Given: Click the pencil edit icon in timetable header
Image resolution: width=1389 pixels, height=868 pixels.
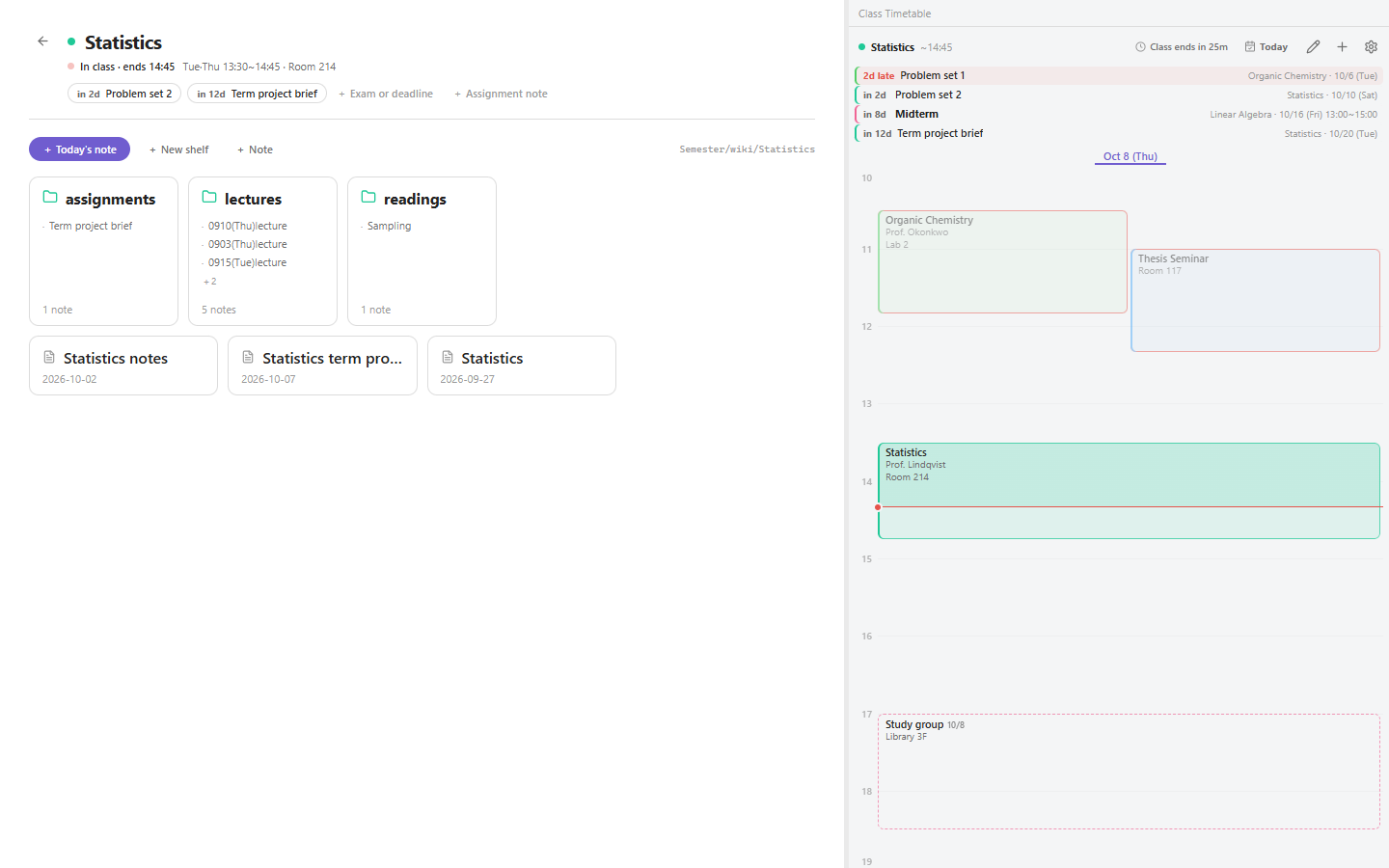Looking at the screenshot, I should (x=1313, y=46).
